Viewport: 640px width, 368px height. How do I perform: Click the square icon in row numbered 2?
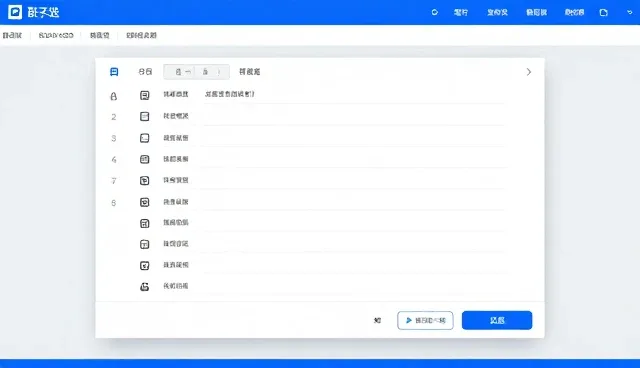[144, 116]
